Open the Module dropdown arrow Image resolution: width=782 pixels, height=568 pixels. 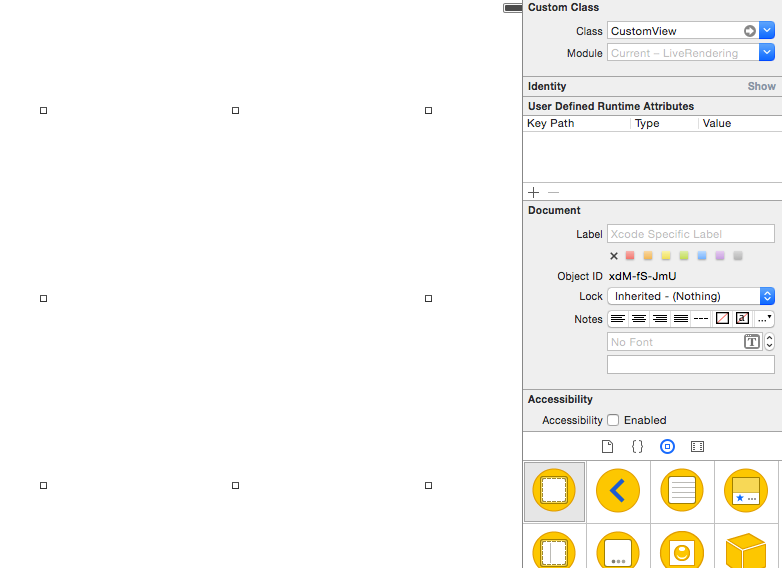(767, 52)
